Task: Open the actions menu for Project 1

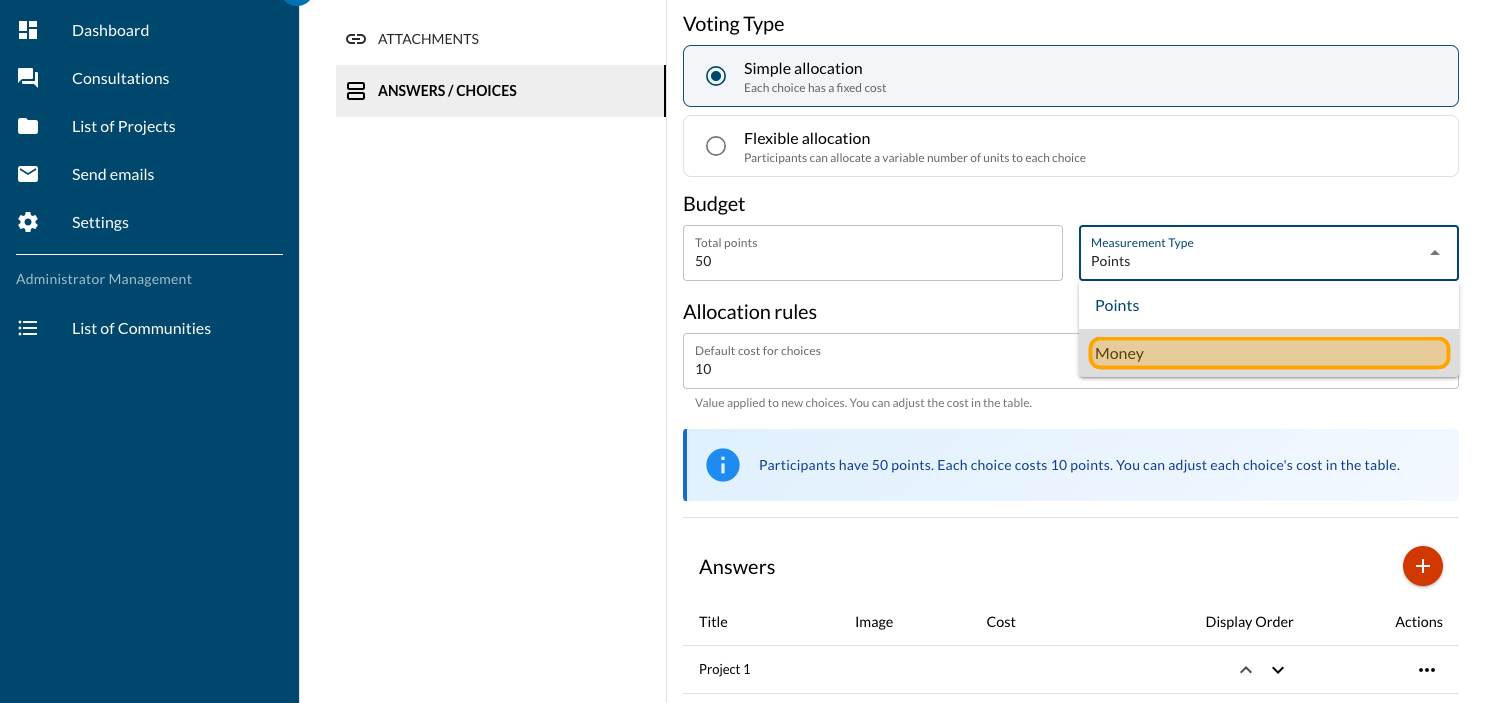Action: (1426, 670)
